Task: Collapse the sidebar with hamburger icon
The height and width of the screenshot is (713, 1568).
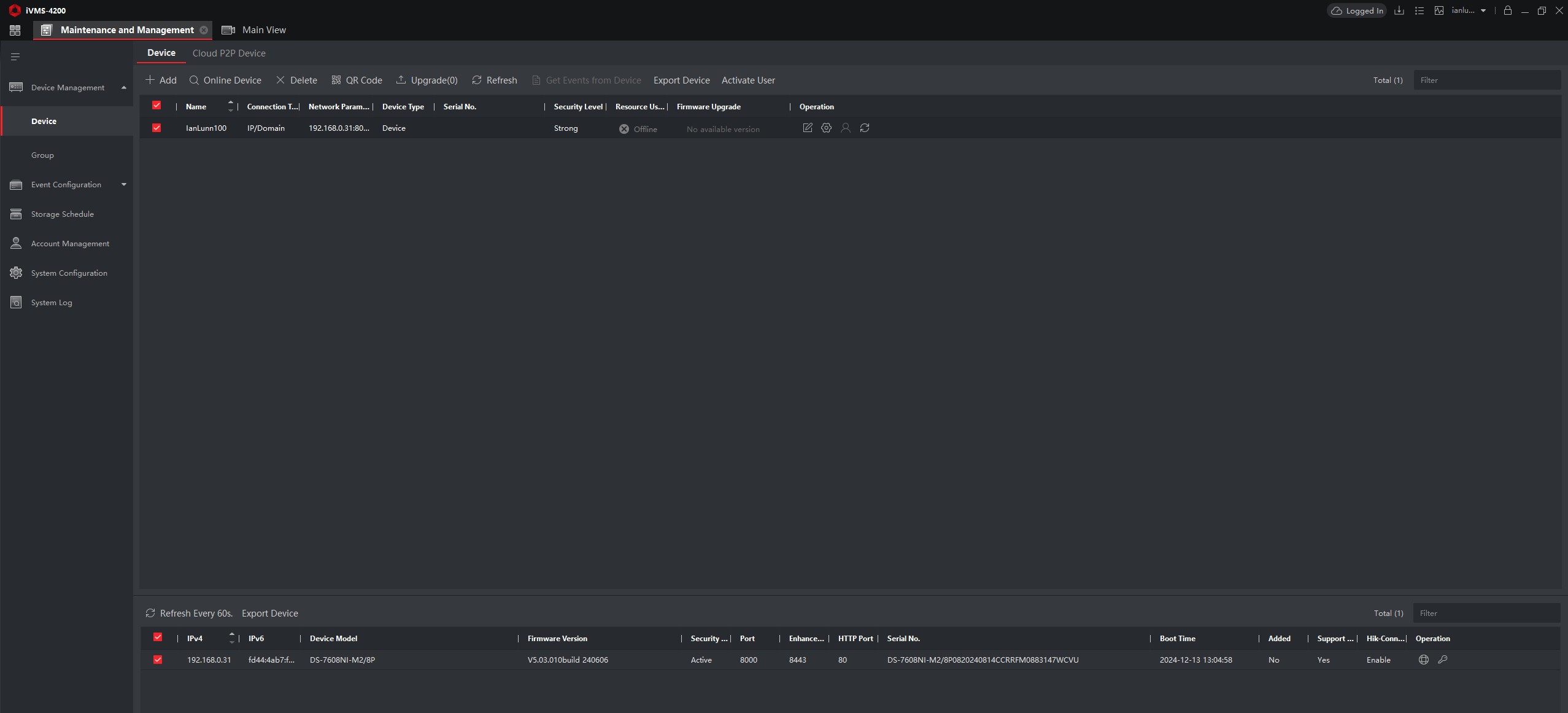Action: click(15, 56)
